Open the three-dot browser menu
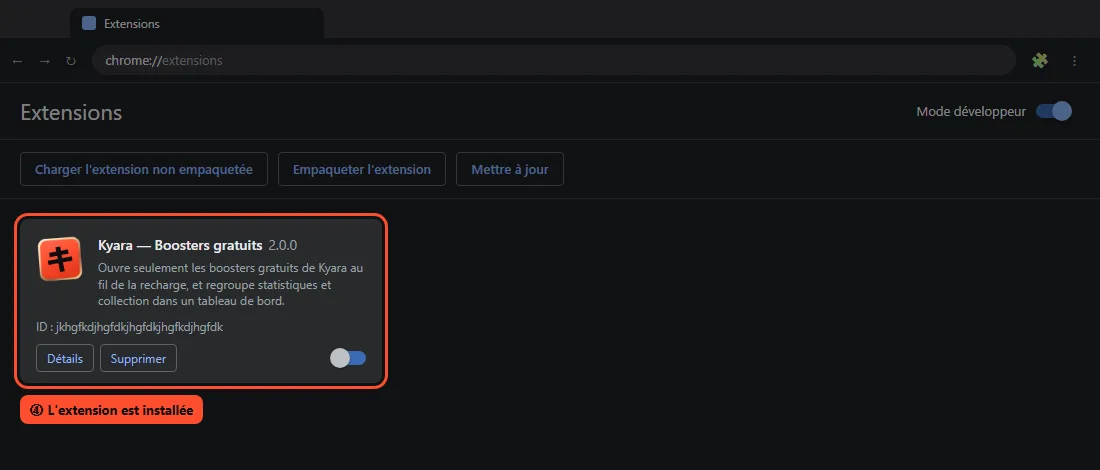This screenshot has height=470, width=1100. [x=1074, y=61]
